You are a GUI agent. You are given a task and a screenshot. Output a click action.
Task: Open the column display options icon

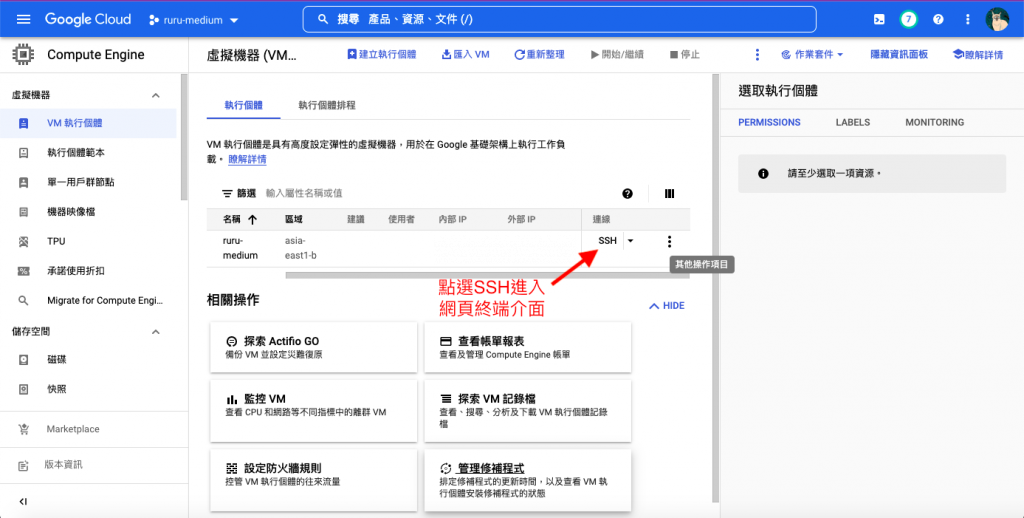[669, 193]
